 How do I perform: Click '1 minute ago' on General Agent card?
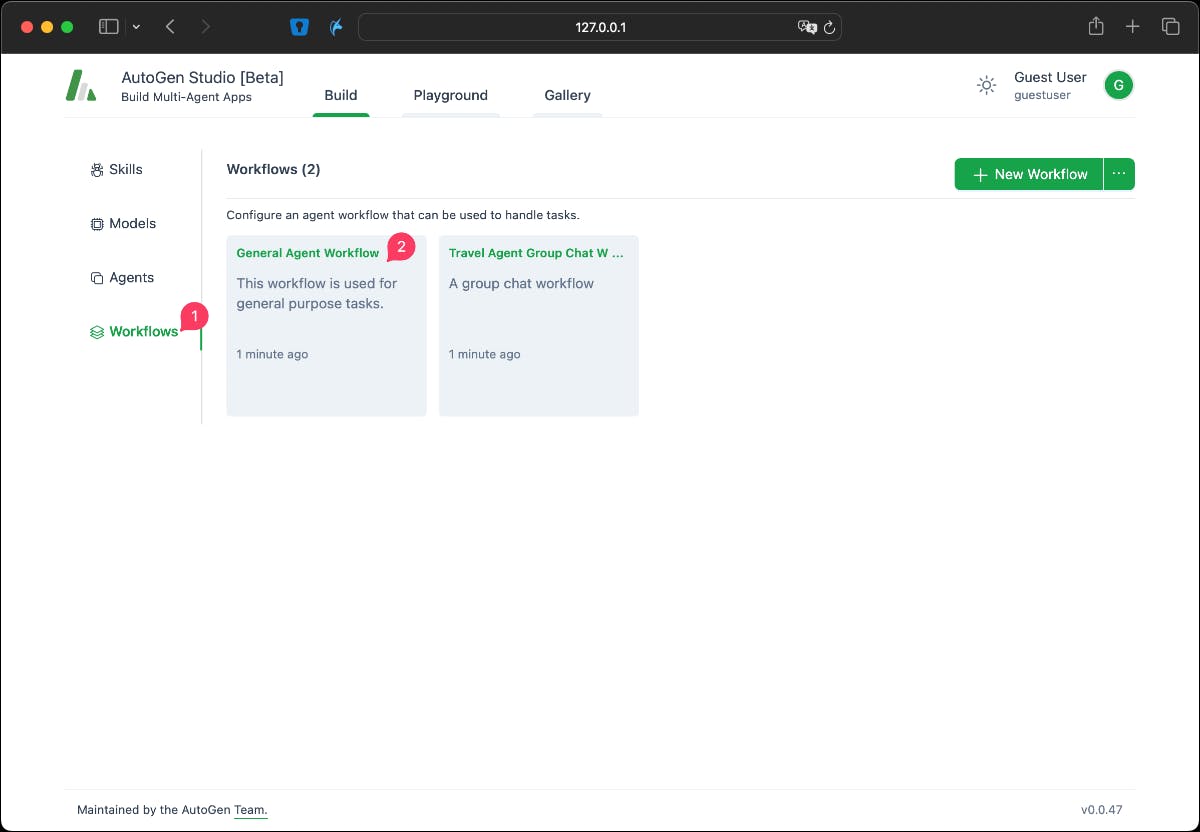click(272, 355)
